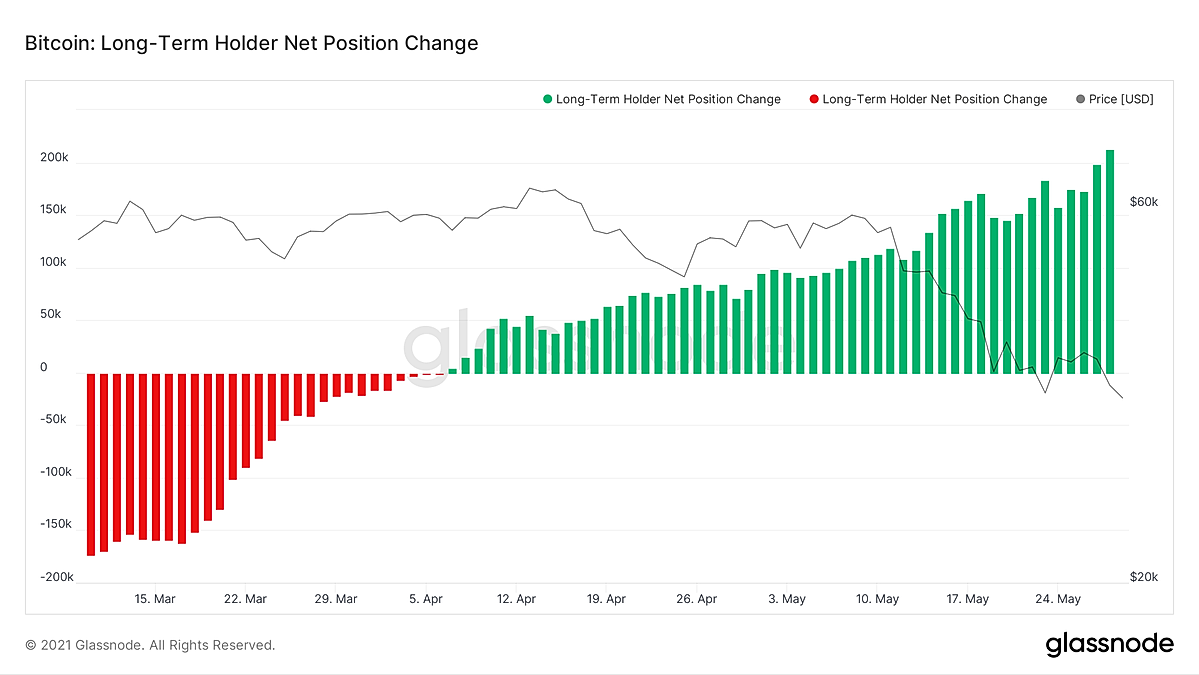
Task: Toggle the red Long-Term Holder legend dot
Action: tap(814, 99)
